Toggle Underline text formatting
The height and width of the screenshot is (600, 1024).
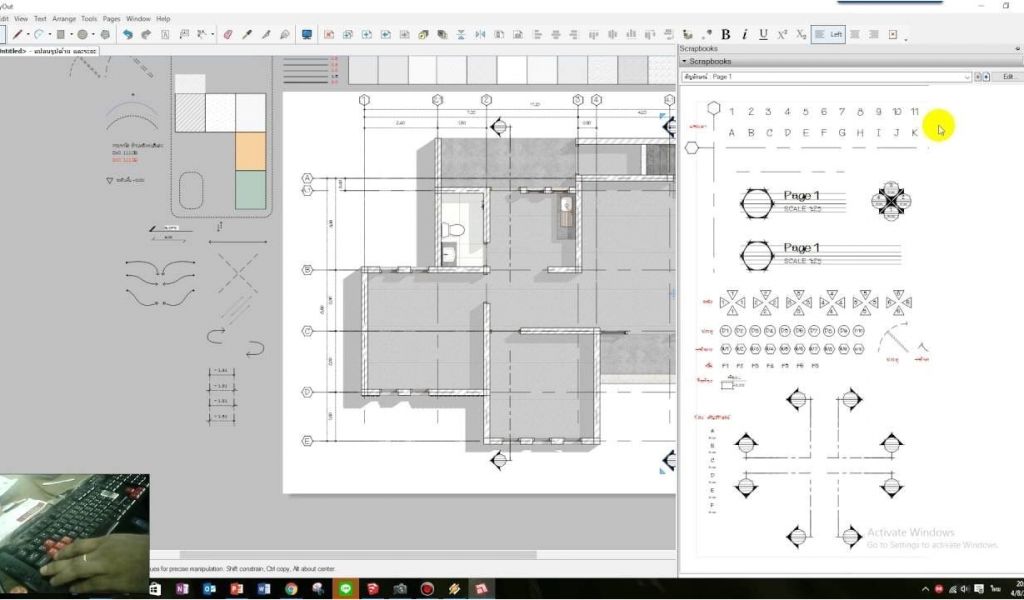(763, 34)
